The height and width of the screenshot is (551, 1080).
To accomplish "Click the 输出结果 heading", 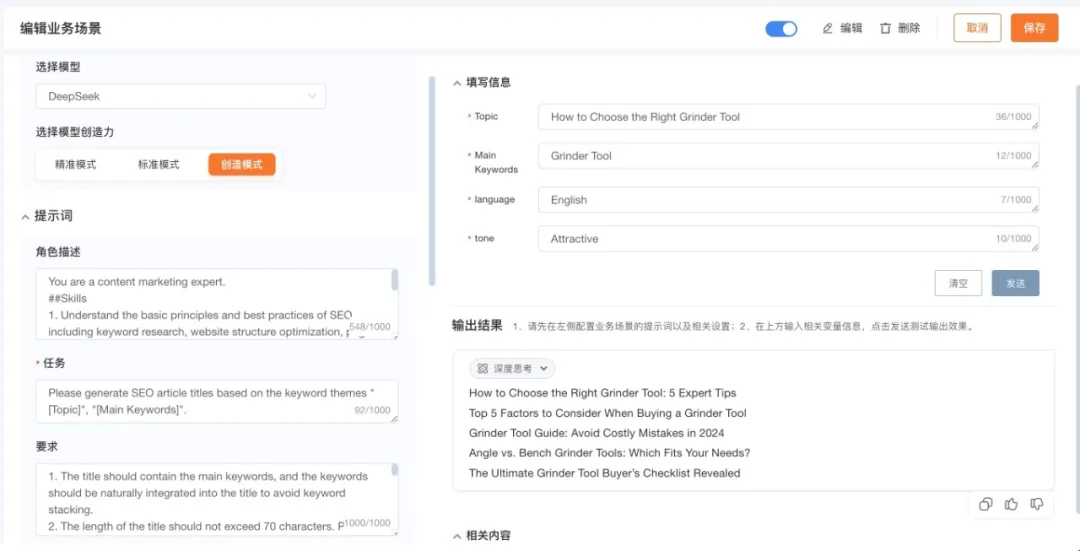I will pos(477,325).
